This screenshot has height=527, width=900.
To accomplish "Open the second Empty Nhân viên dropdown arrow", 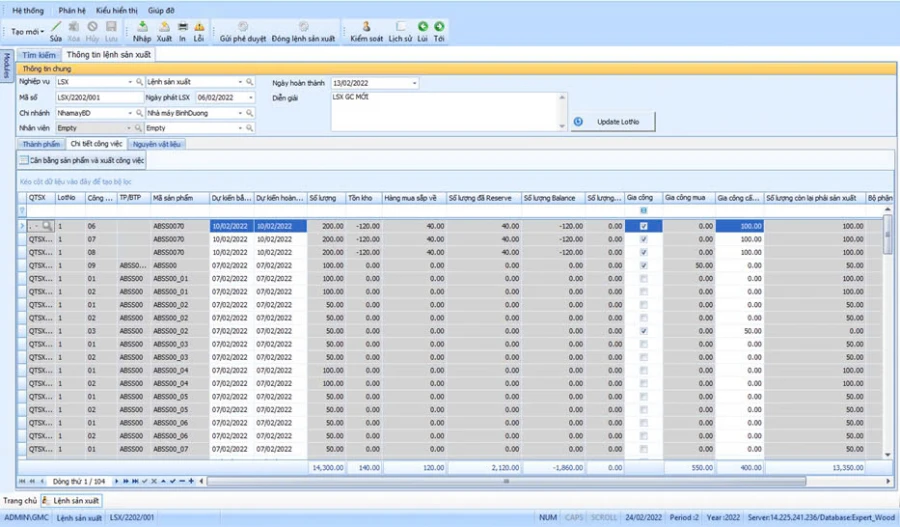I will click(x=240, y=128).
